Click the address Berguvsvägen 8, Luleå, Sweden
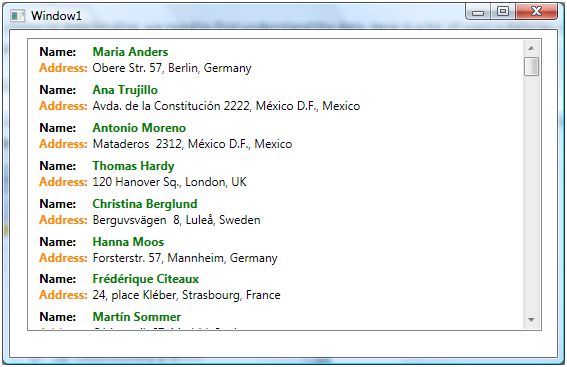 click(176, 220)
